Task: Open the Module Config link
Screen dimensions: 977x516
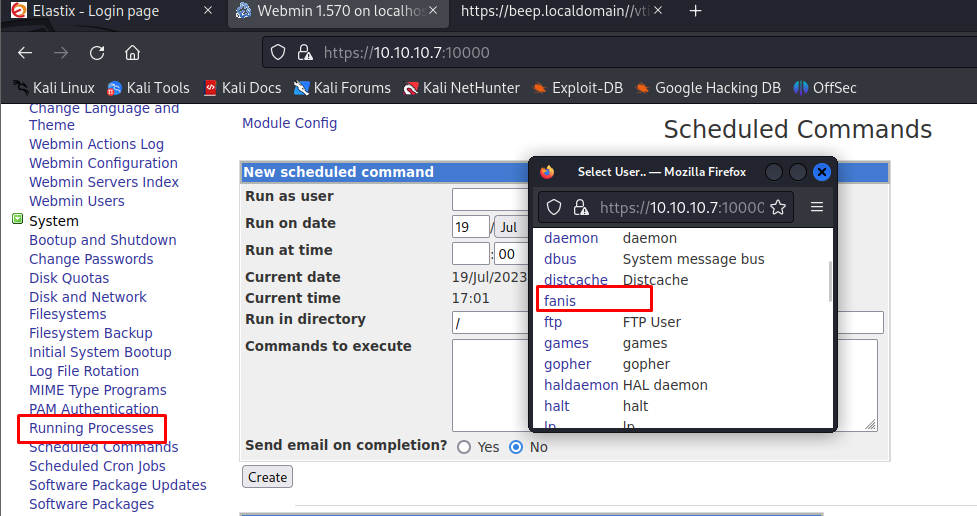Action: click(290, 123)
